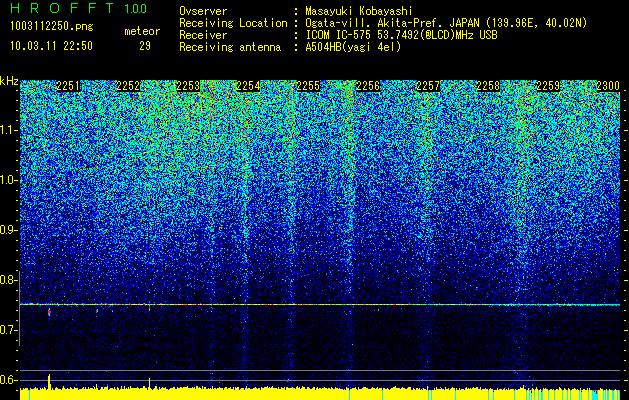The width and height of the screenshot is (629, 400).
Task: Click the 0.6 frequency axis label
Action: 8,380
